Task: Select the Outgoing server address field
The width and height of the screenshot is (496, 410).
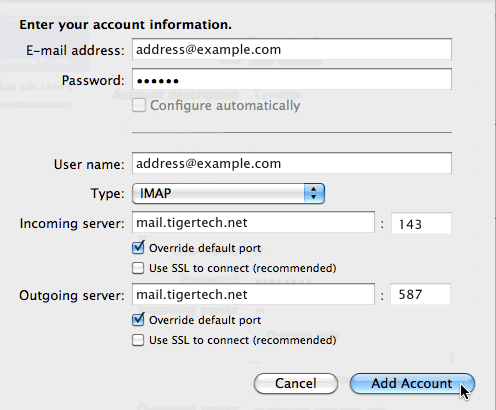Action: click(x=253, y=294)
